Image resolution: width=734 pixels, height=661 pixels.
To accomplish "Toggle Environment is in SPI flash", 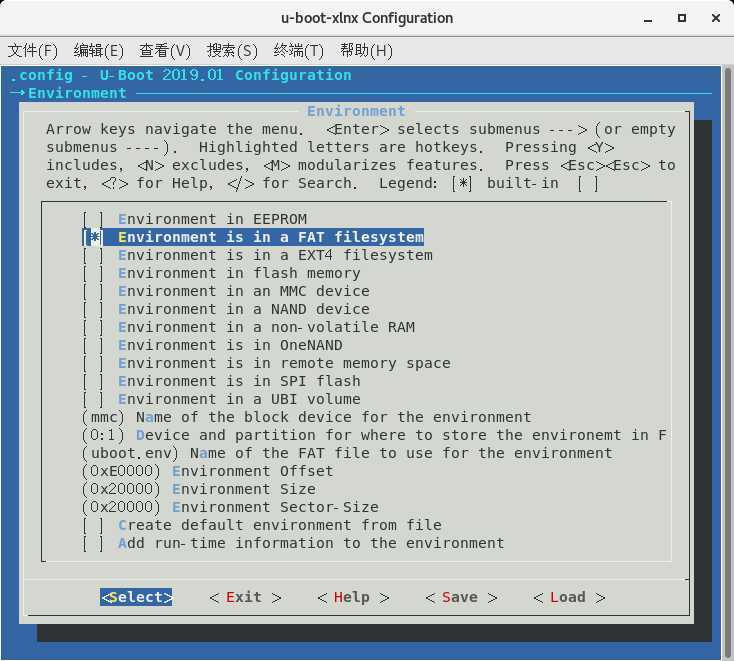I will [221, 381].
